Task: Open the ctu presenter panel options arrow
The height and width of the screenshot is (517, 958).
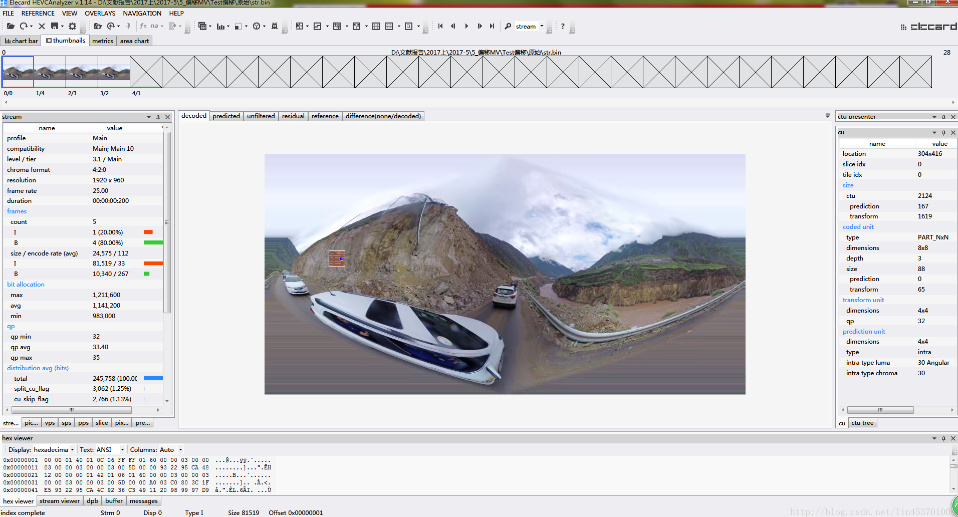Action: (x=934, y=117)
